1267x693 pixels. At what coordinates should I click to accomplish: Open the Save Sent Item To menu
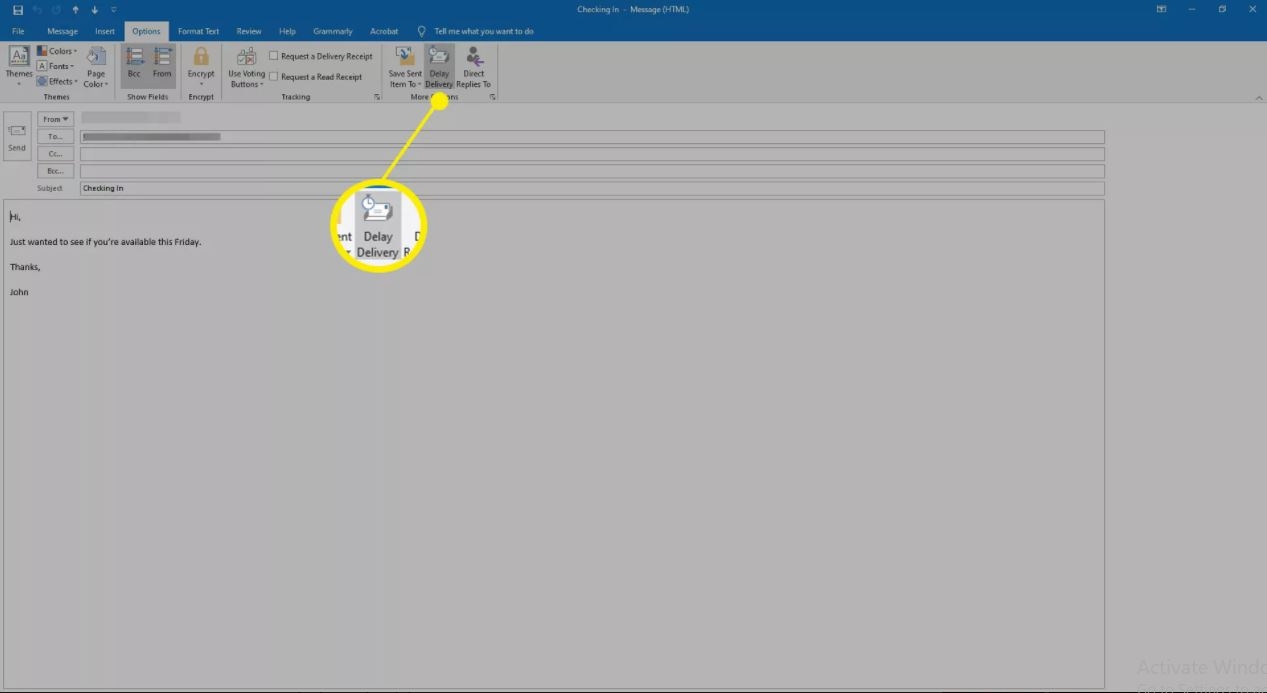click(x=405, y=67)
